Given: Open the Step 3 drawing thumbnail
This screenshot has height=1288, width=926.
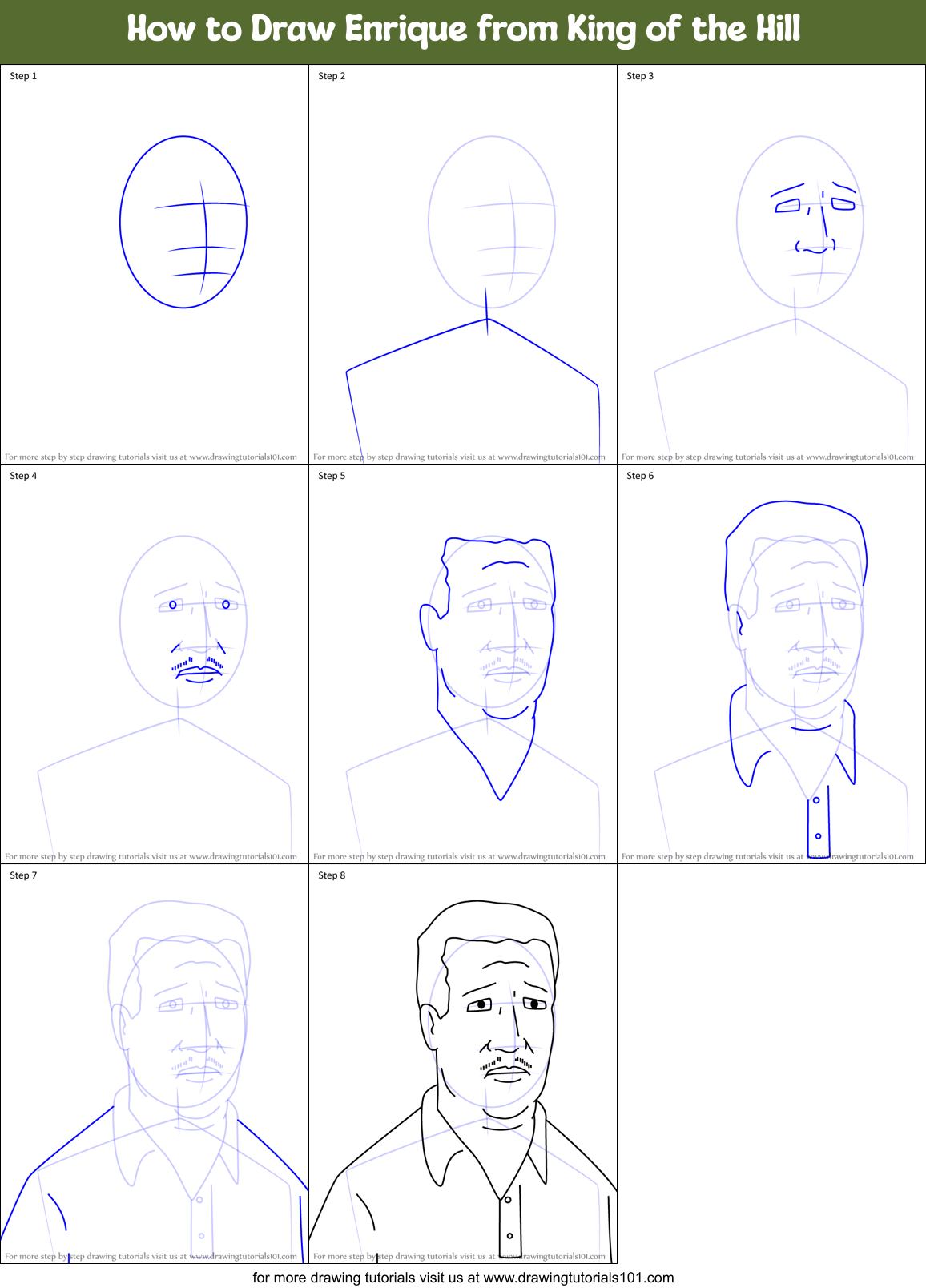Looking at the screenshot, I should pos(771,264).
